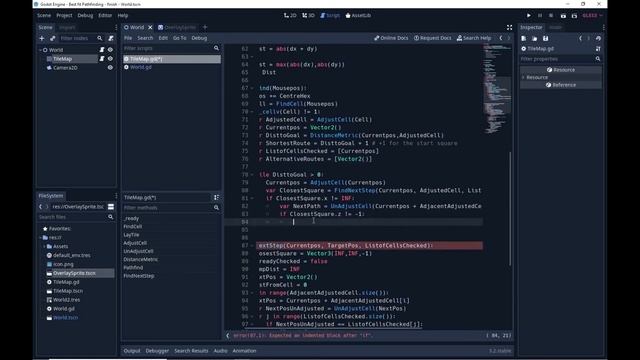Jump to UnAdjustCell method

coord(139,251)
